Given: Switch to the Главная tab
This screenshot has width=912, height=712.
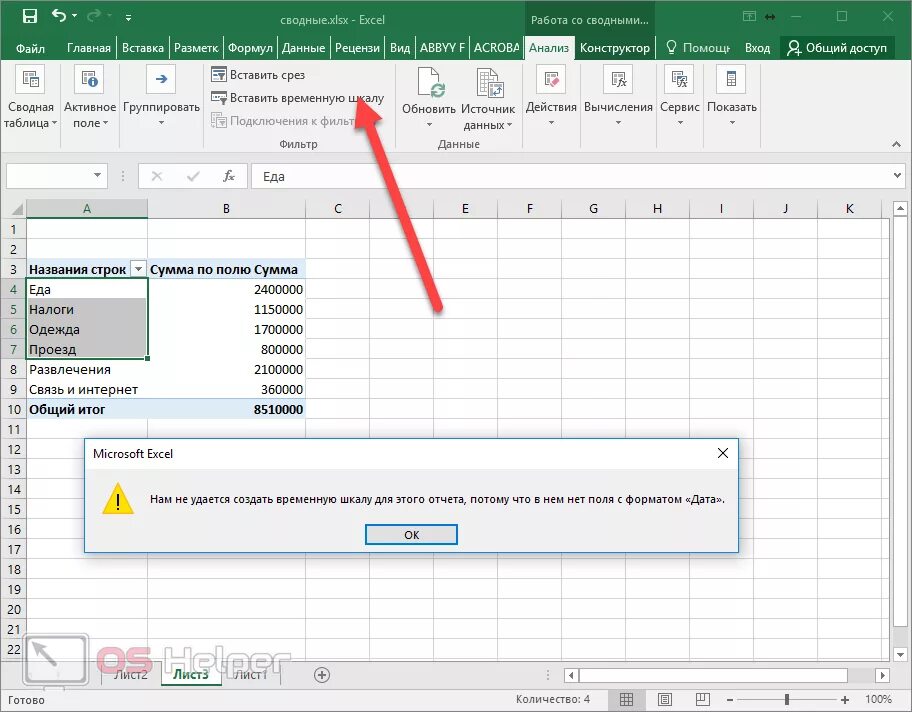Looking at the screenshot, I should click(x=88, y=48).
